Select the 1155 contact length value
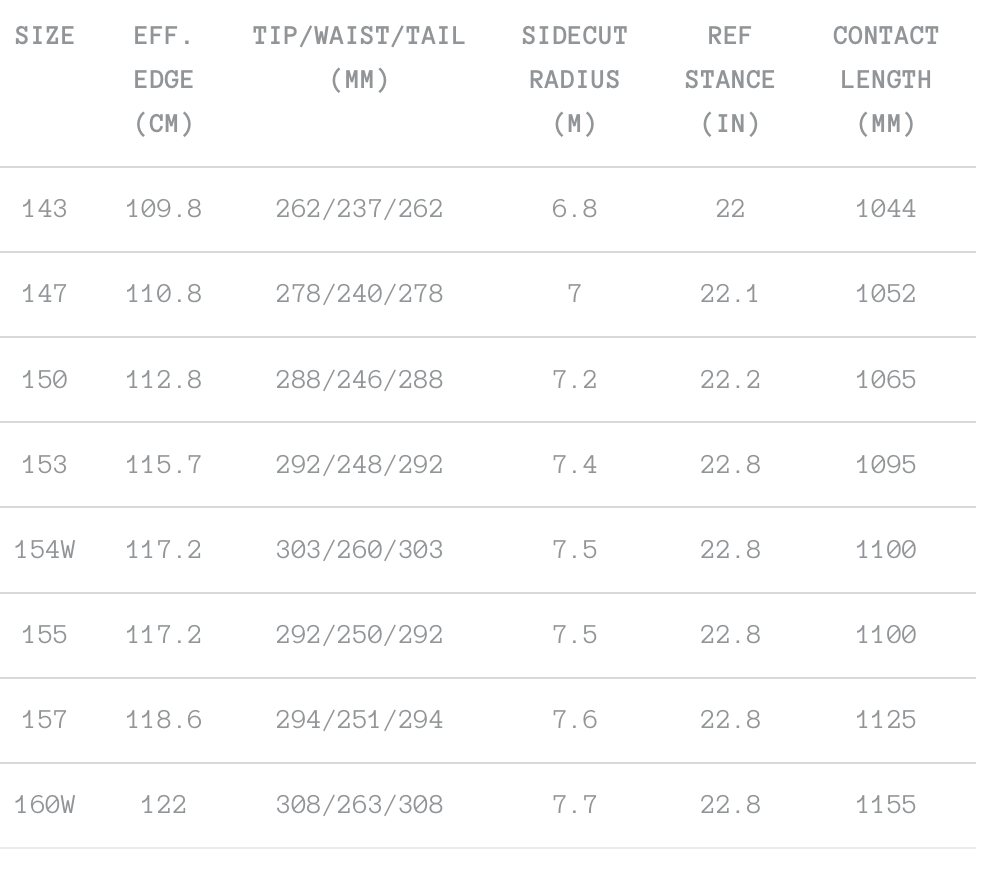 [885, 805]
